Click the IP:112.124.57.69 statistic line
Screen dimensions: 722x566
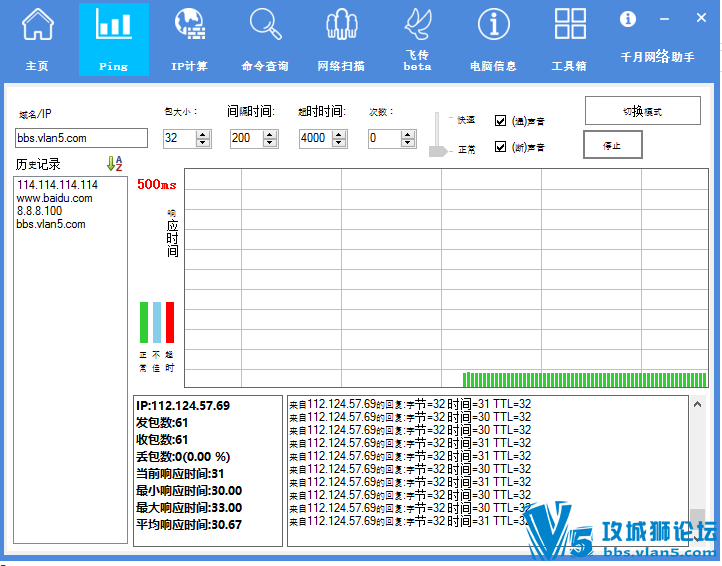[183, 406]
